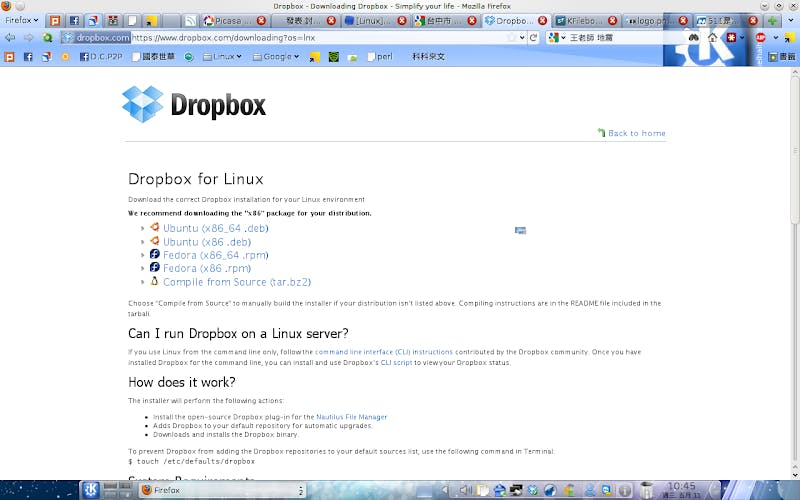Click the info icon in the system tray
This screenshot has height=500, width=800.
624,491
